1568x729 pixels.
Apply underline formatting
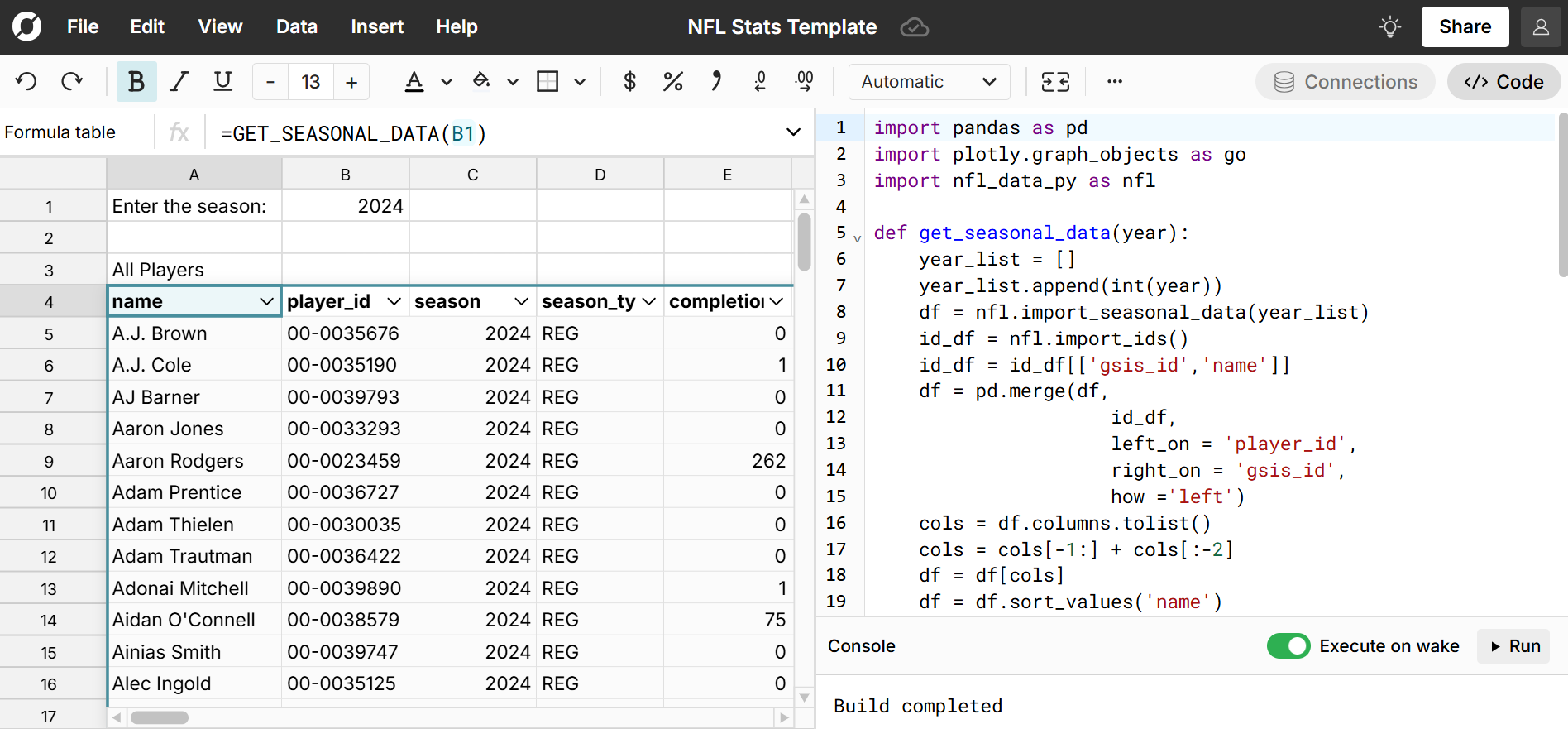point(222,81)
